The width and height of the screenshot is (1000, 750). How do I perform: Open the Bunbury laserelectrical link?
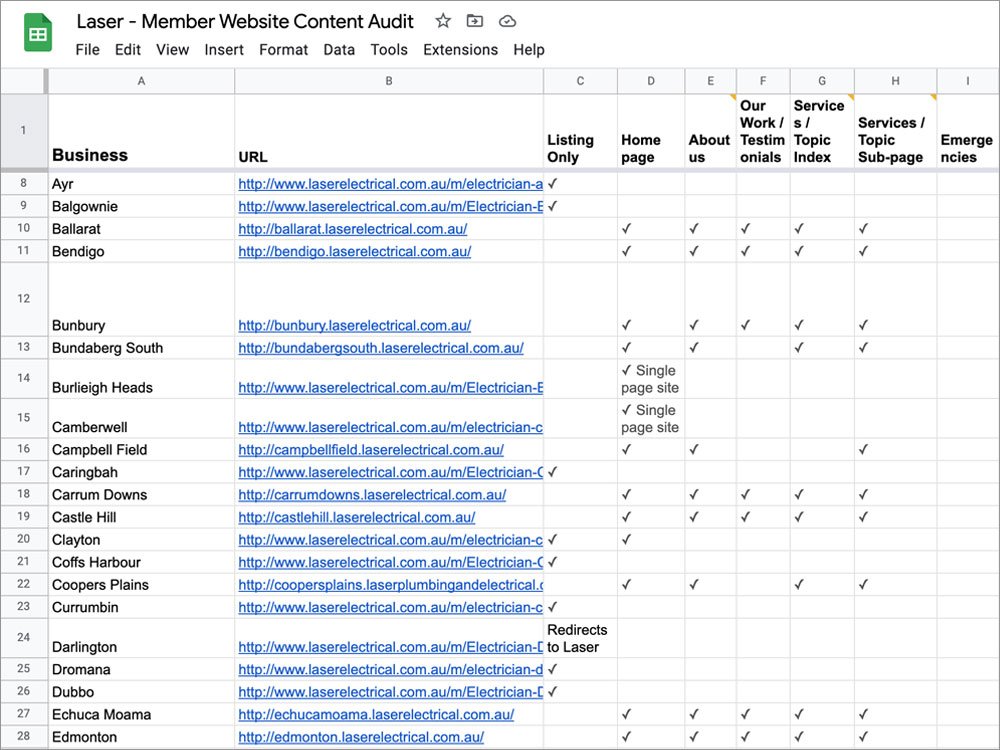tap(355, 325)
